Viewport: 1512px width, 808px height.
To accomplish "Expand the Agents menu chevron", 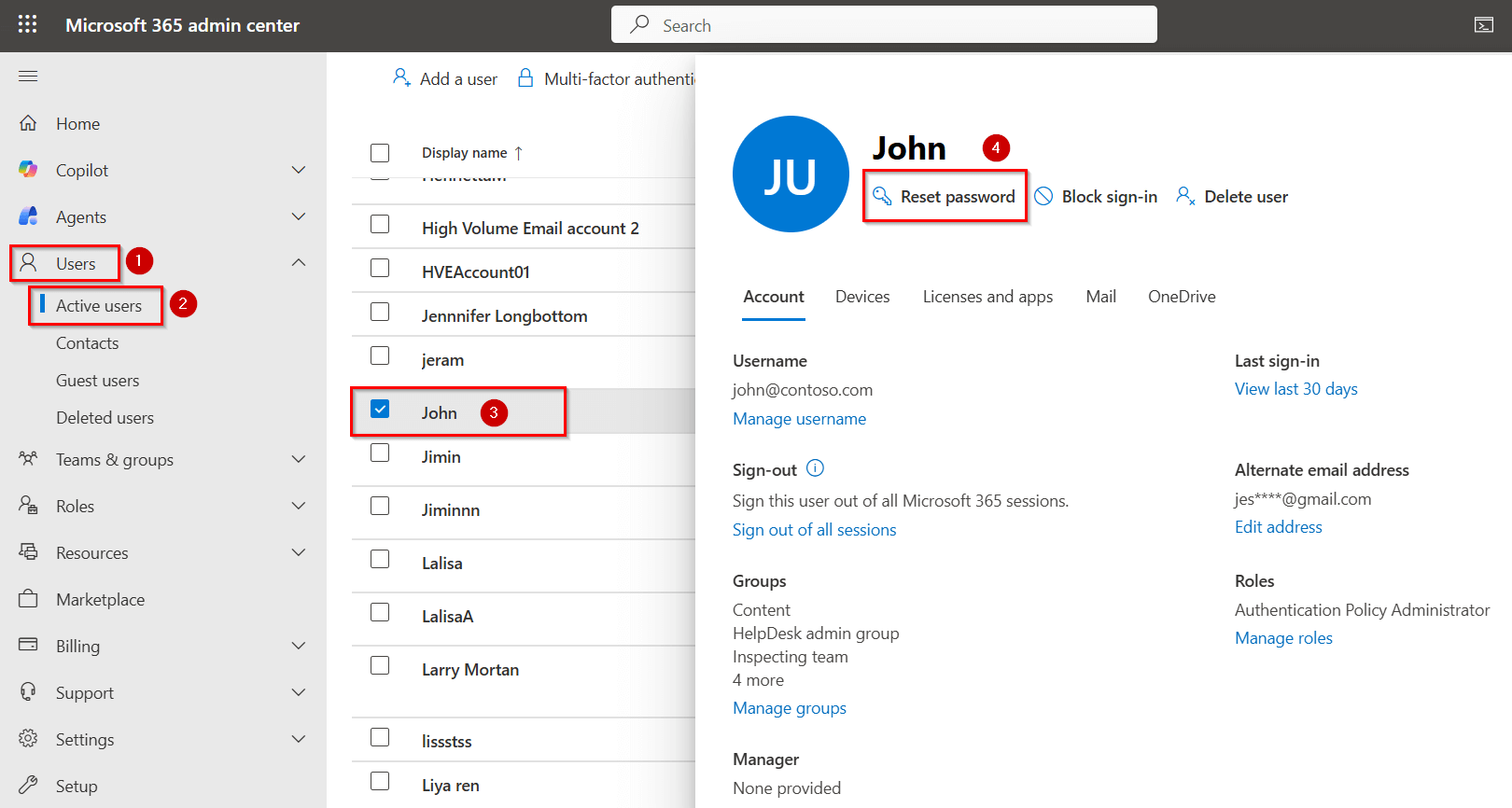I will point(299,216).
